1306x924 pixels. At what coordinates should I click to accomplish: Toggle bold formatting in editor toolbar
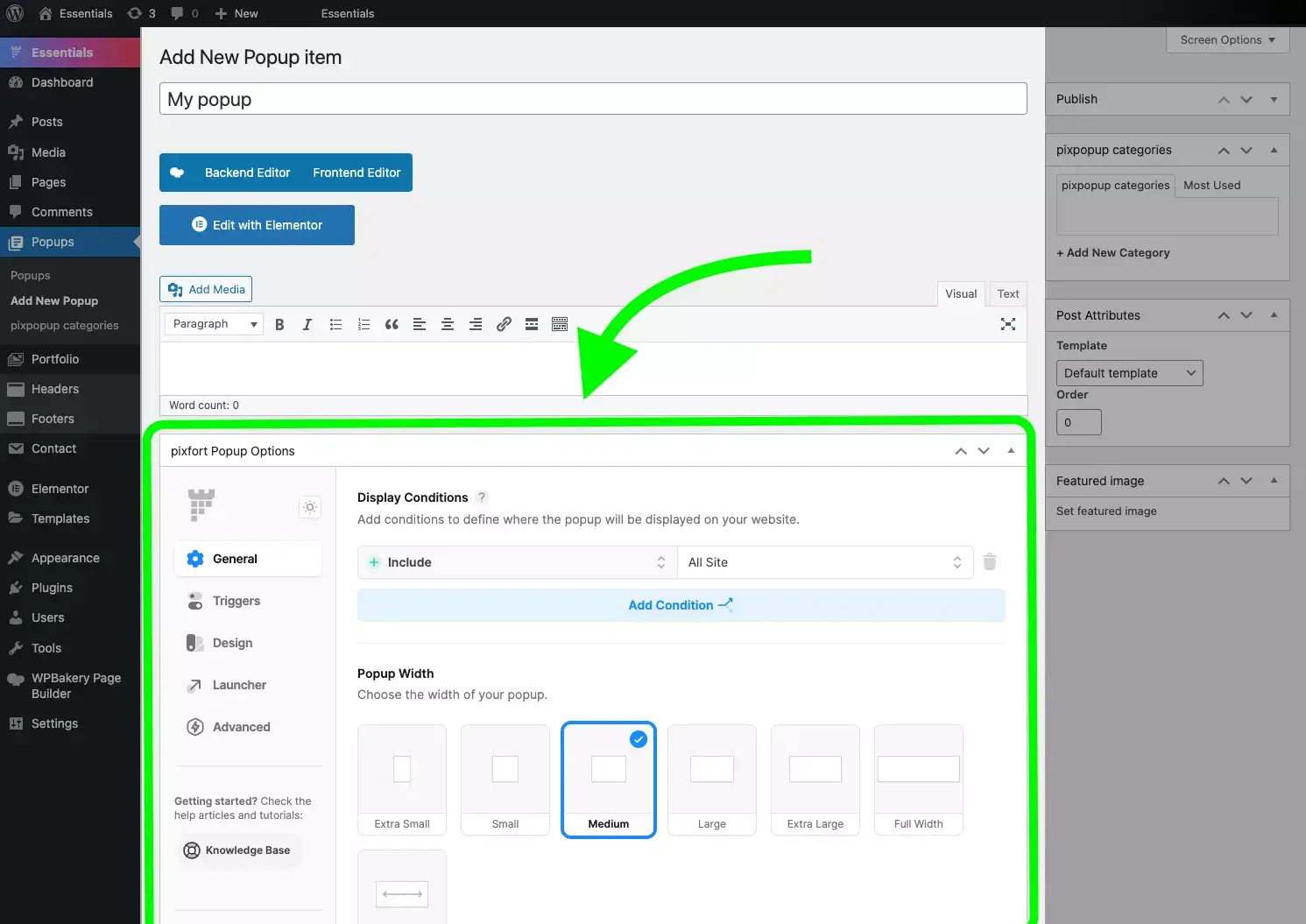click(x=279, y=324)
